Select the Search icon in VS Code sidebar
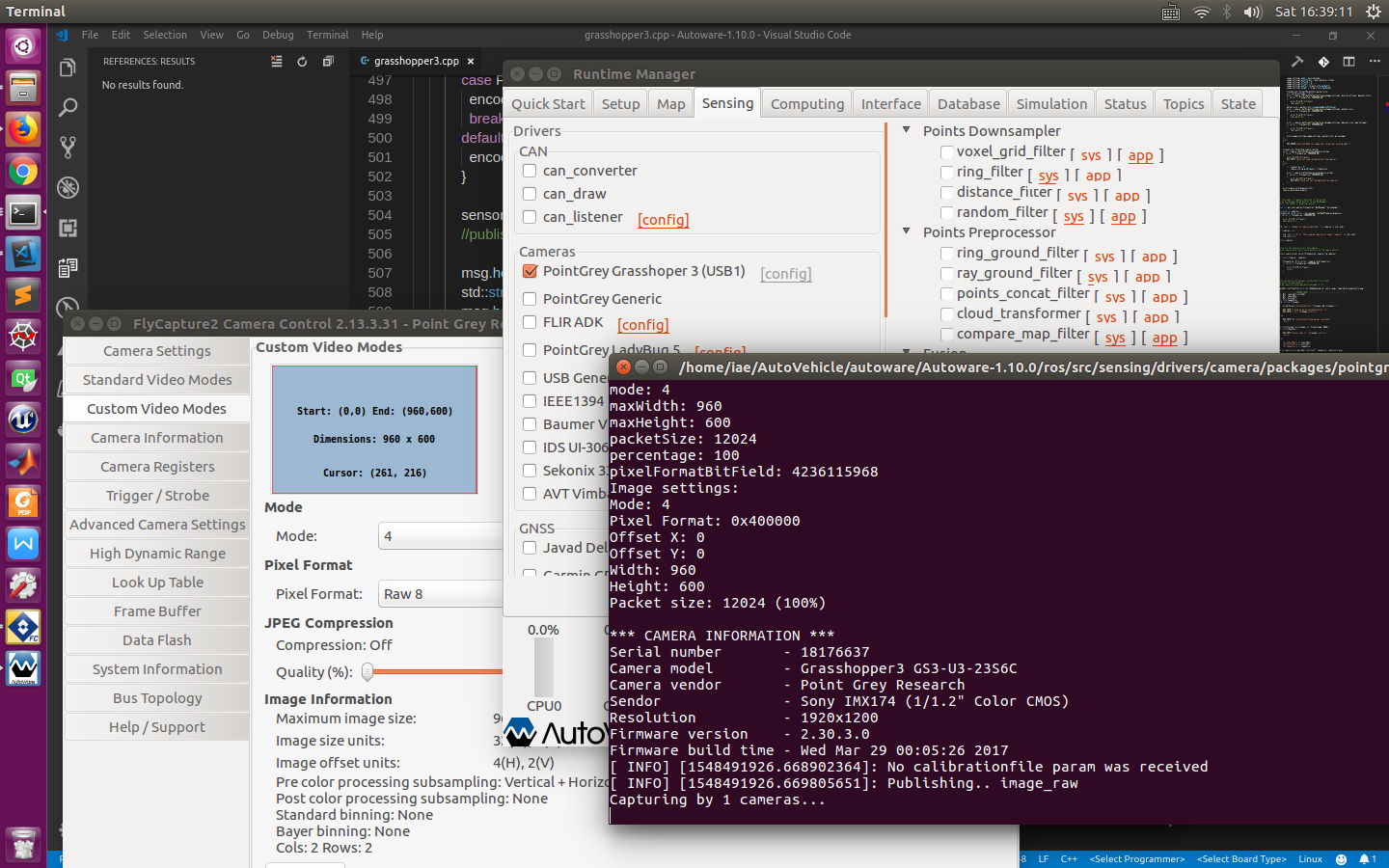 tap(67, 108)
